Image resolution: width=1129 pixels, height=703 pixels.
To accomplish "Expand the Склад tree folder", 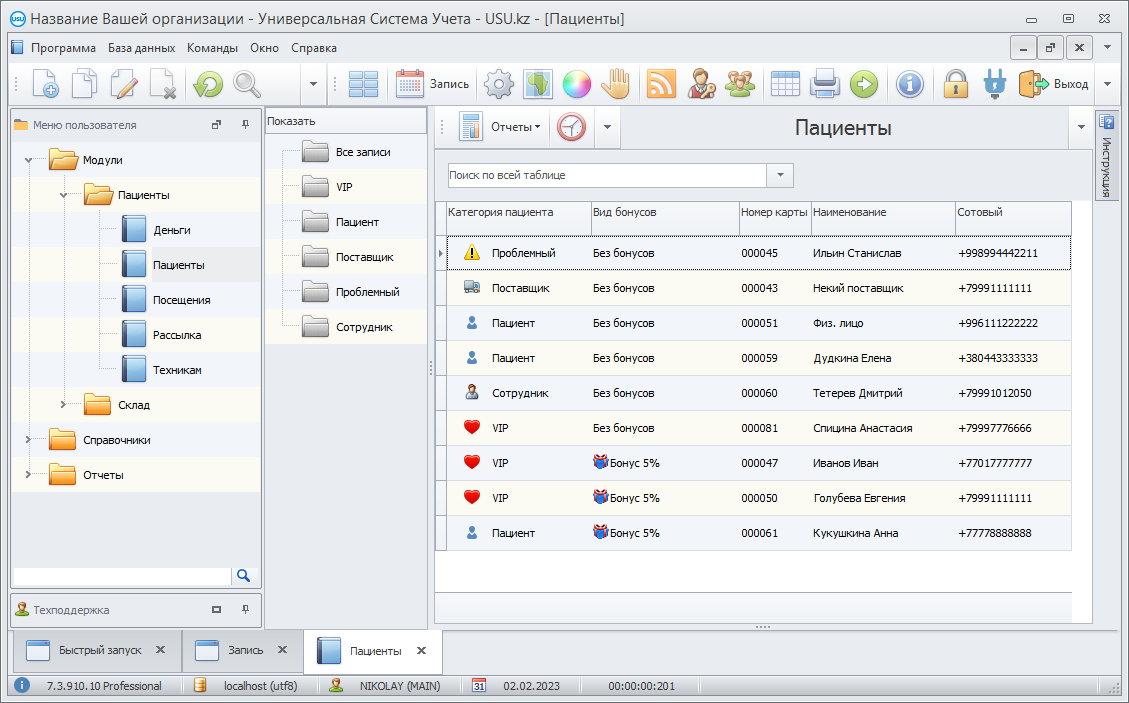I will coord(63,405).
